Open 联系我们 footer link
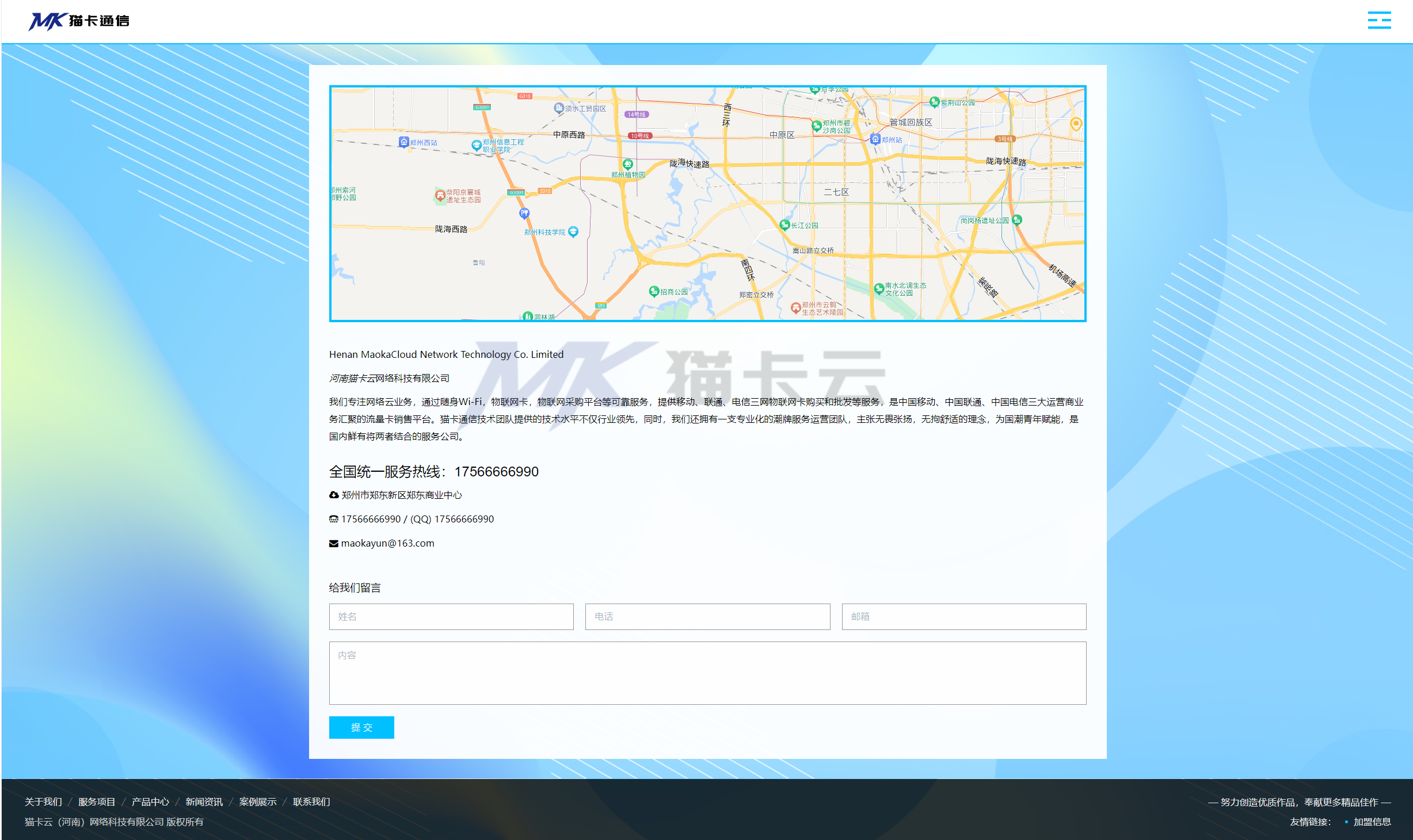Image resolution: width=1413 pixels, height=840 pixels. [311, 801]
